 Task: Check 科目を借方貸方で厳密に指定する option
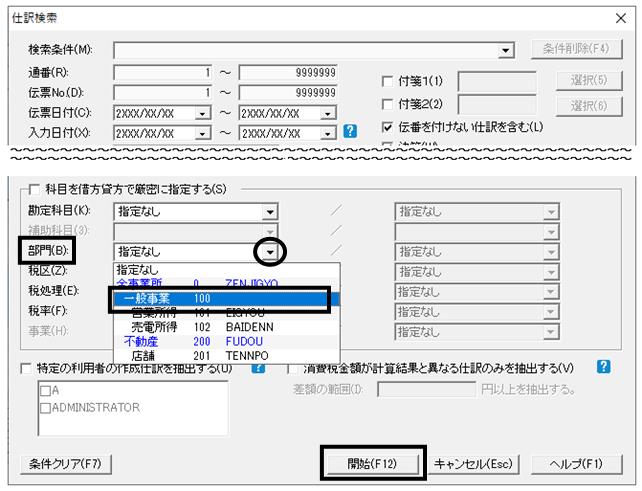35,189
